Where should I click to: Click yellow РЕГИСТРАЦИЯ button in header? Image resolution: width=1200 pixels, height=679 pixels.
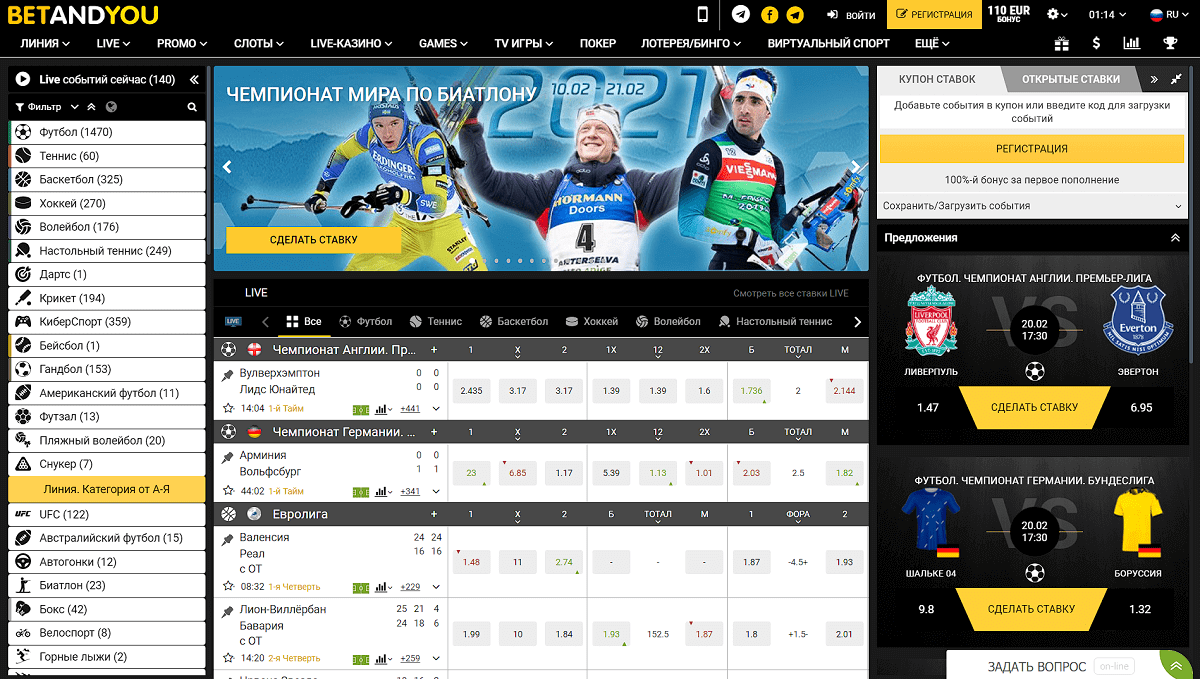(934, 15)
